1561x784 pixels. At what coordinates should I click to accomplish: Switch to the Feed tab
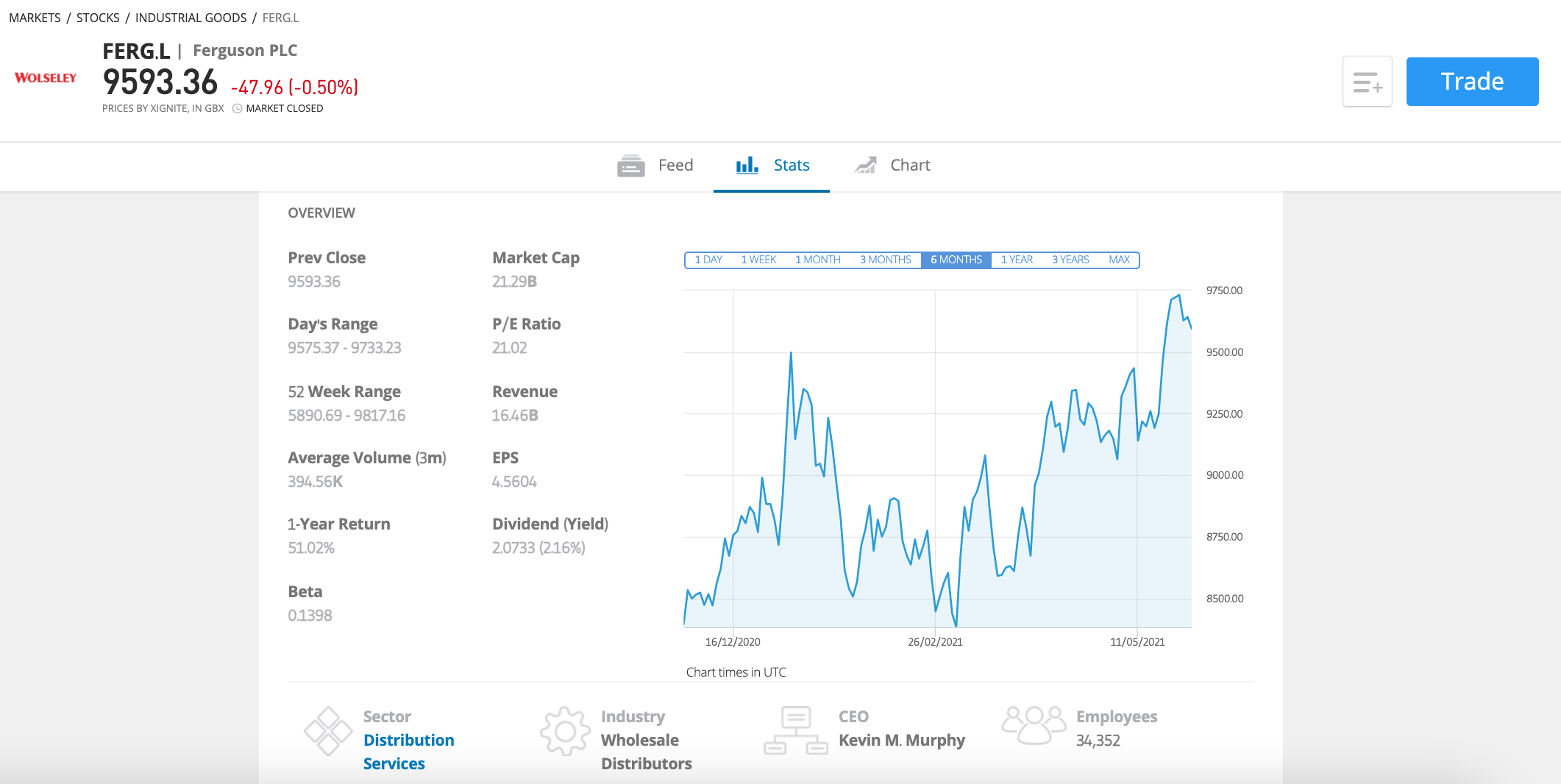point(655,165)
